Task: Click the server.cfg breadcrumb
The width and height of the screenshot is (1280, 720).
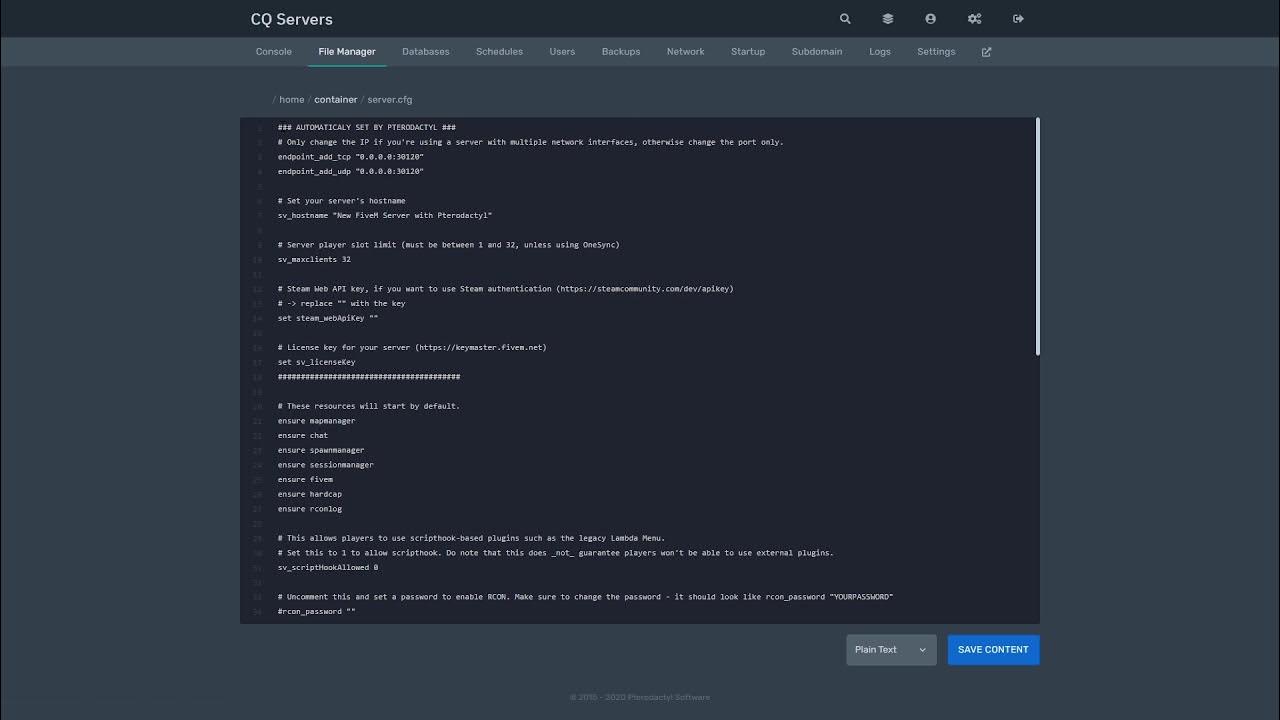Action: 390,100
